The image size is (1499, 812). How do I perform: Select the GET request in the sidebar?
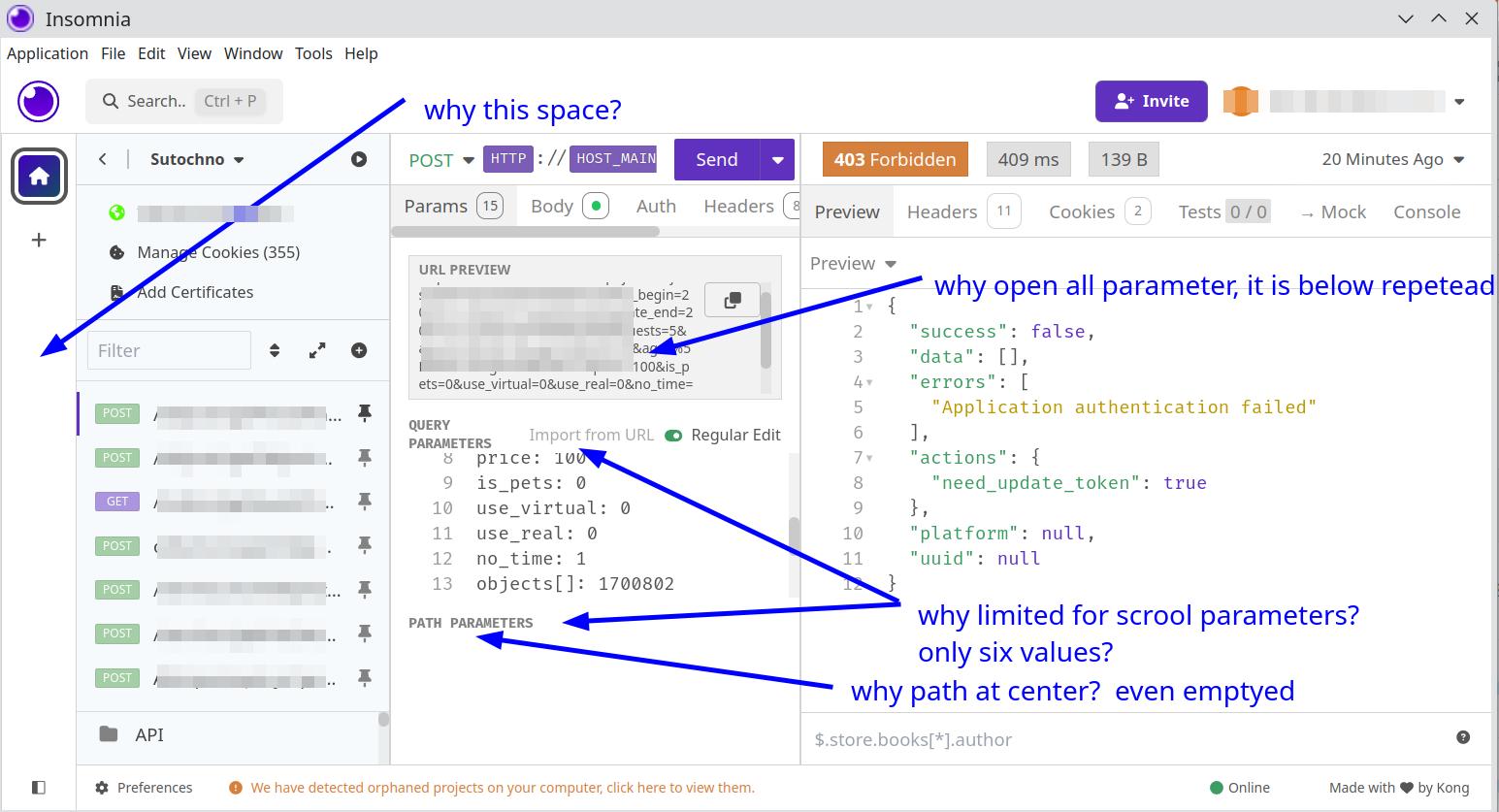point(233,502)
